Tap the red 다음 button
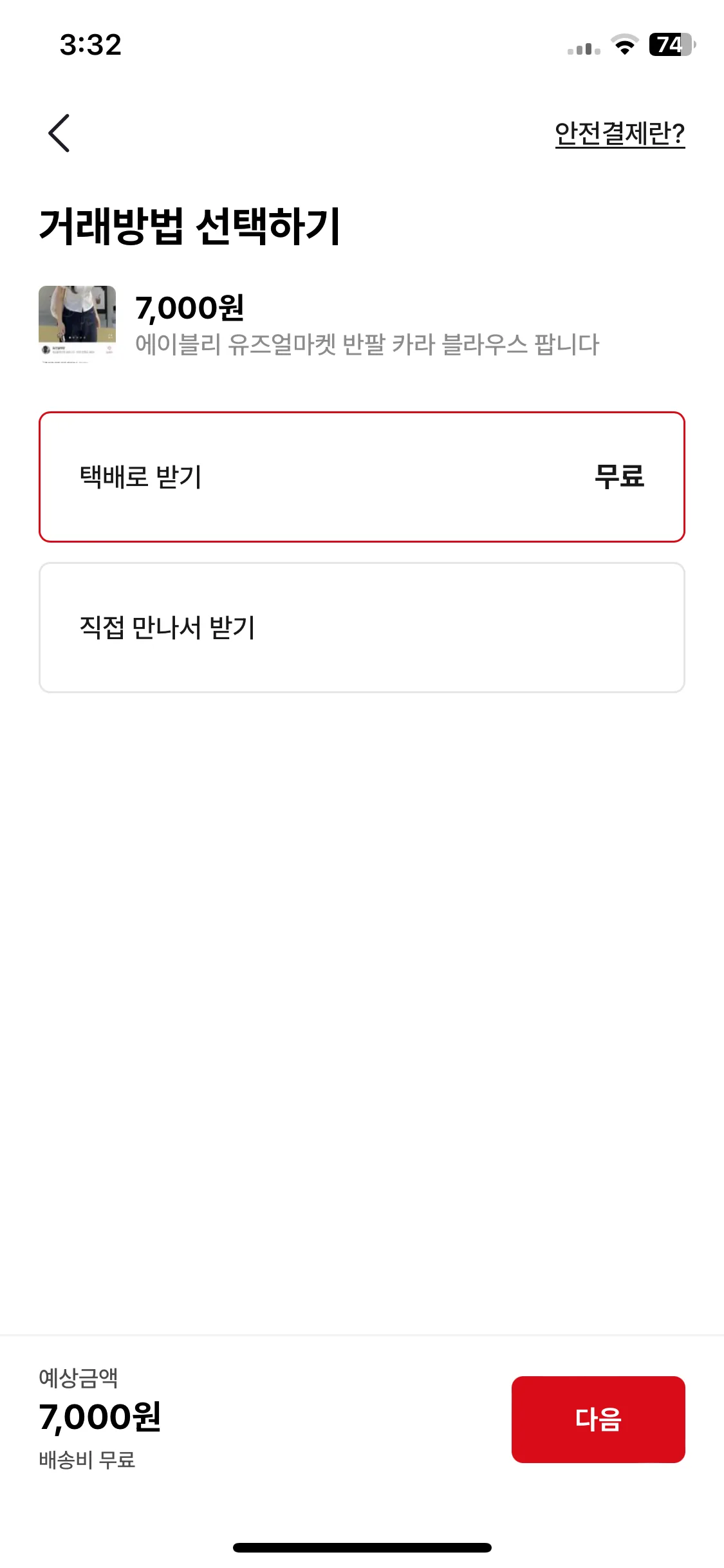The width and height of the screenshot is (724, 1568). point(598,1419)
